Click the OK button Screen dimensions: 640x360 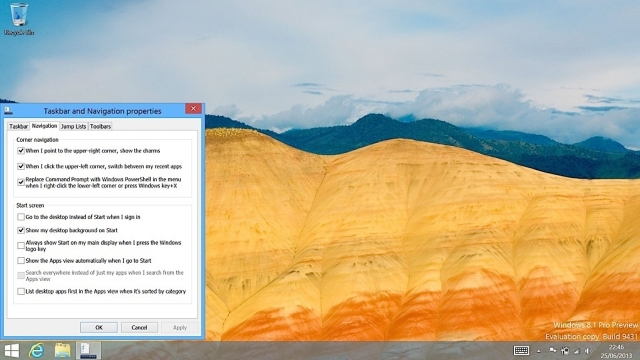[x=99, y=328]
